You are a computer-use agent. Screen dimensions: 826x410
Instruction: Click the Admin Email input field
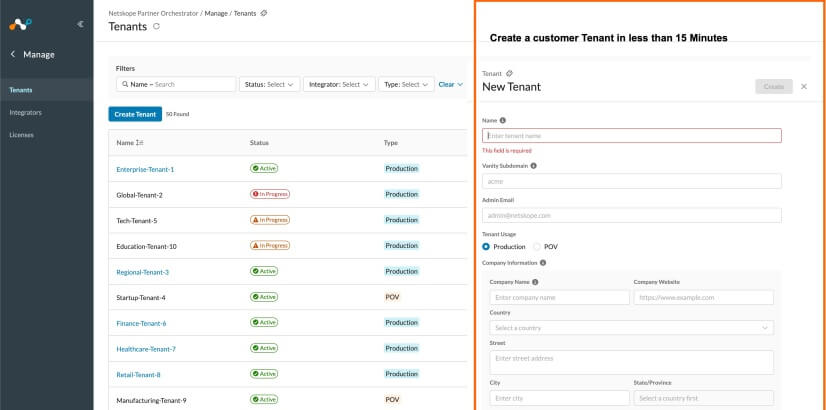click(x=632, y=216)
